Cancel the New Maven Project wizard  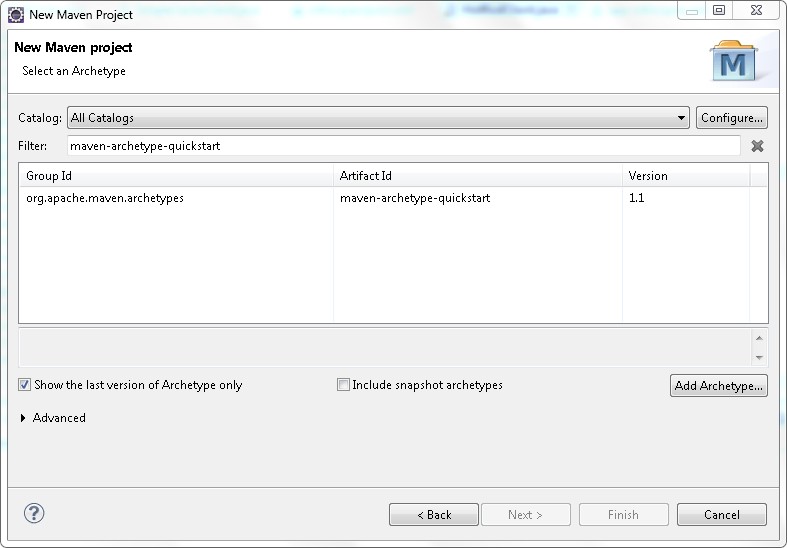[x=721, y=515]
